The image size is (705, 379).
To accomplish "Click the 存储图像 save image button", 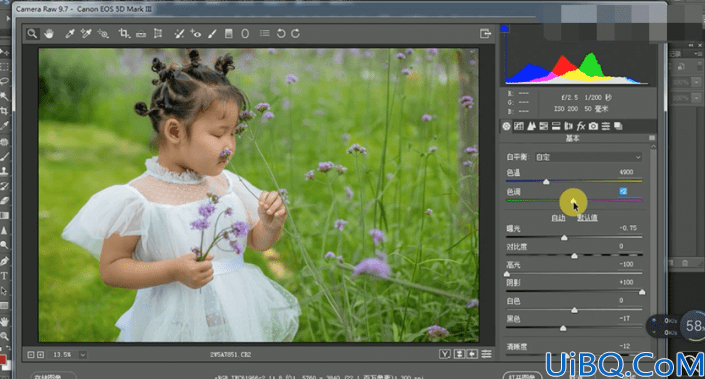I will (x=53, y=376).
